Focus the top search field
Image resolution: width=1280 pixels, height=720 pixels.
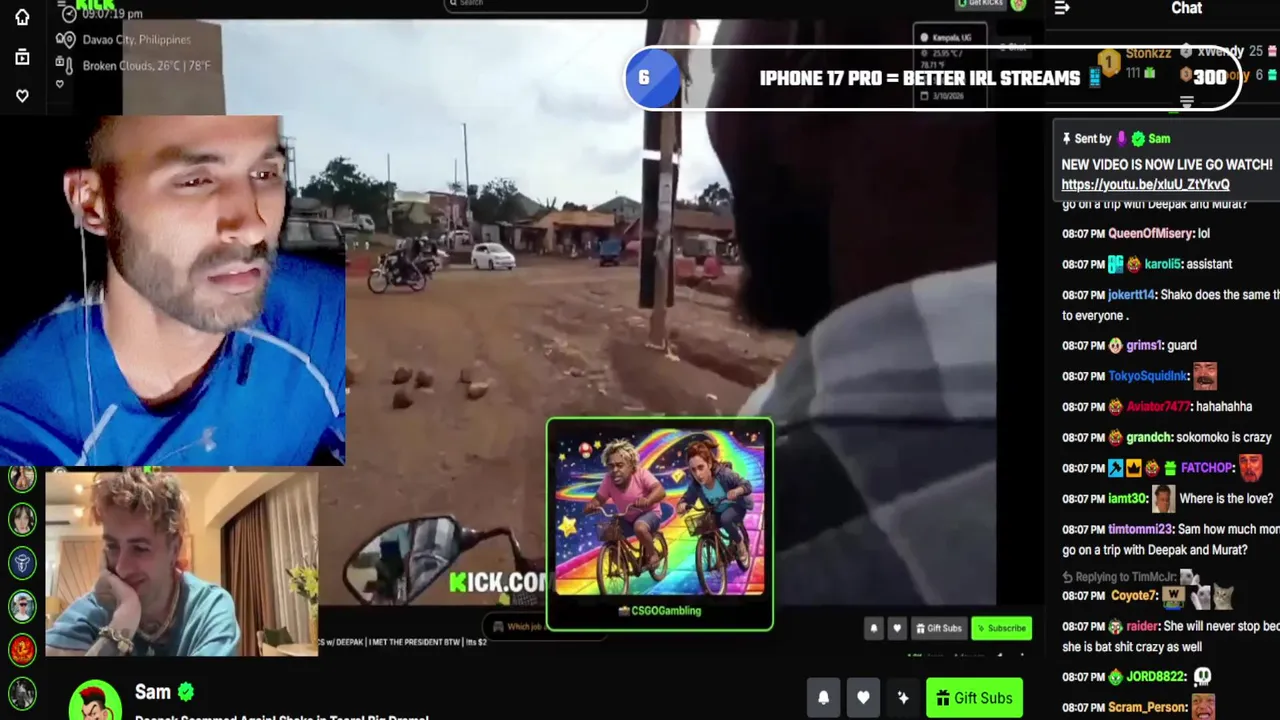coord(545,4)
